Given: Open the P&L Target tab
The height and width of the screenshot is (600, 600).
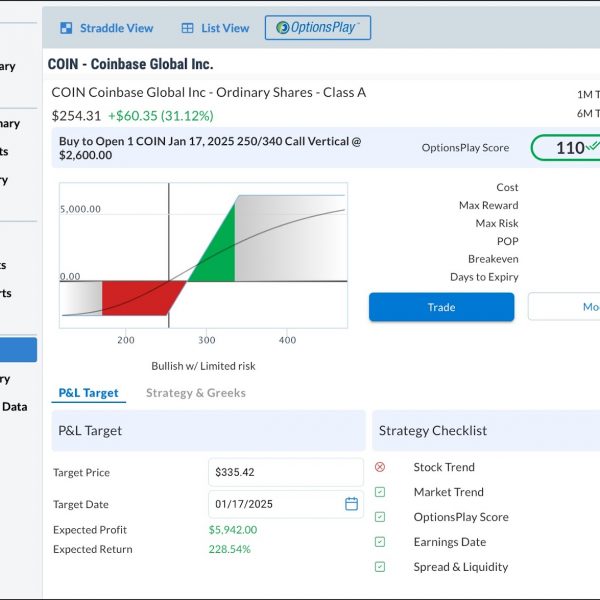Looking at the screenshot, I should (x=88, y=393).
